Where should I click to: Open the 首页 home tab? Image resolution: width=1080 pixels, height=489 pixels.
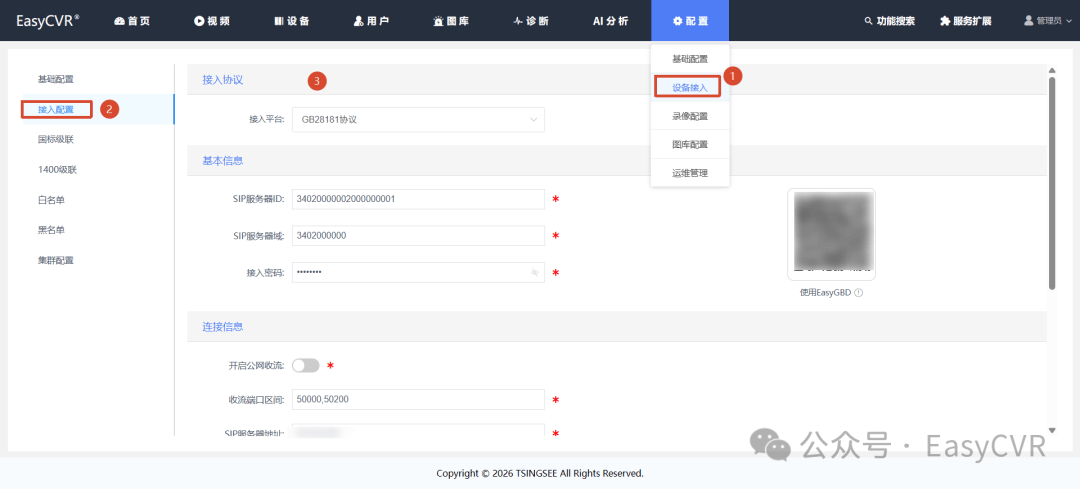(x=132, y=21)
